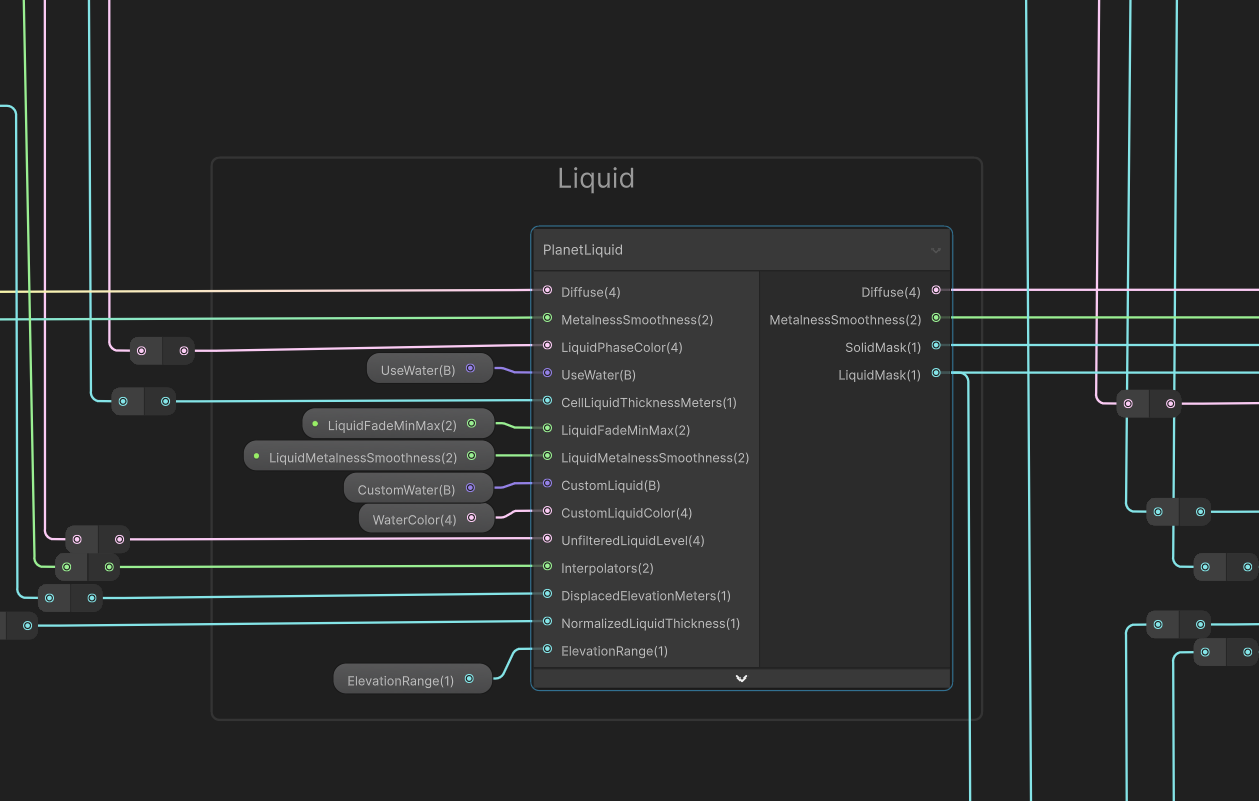Click the Diffuse(4) input port
This screenshot has width=1259, height=801.
(x=547, y=291)
